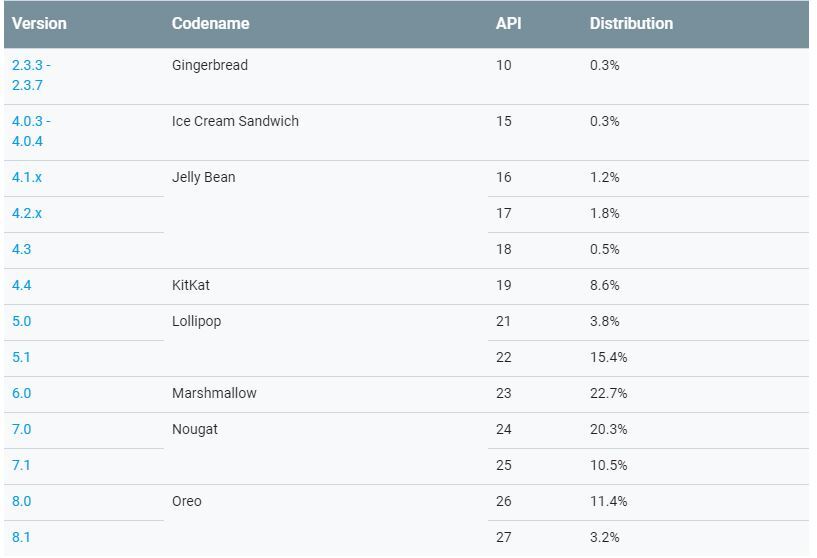Click the 22.7% distribution value
The image size is (817, 558).
(x=608, y=393)
